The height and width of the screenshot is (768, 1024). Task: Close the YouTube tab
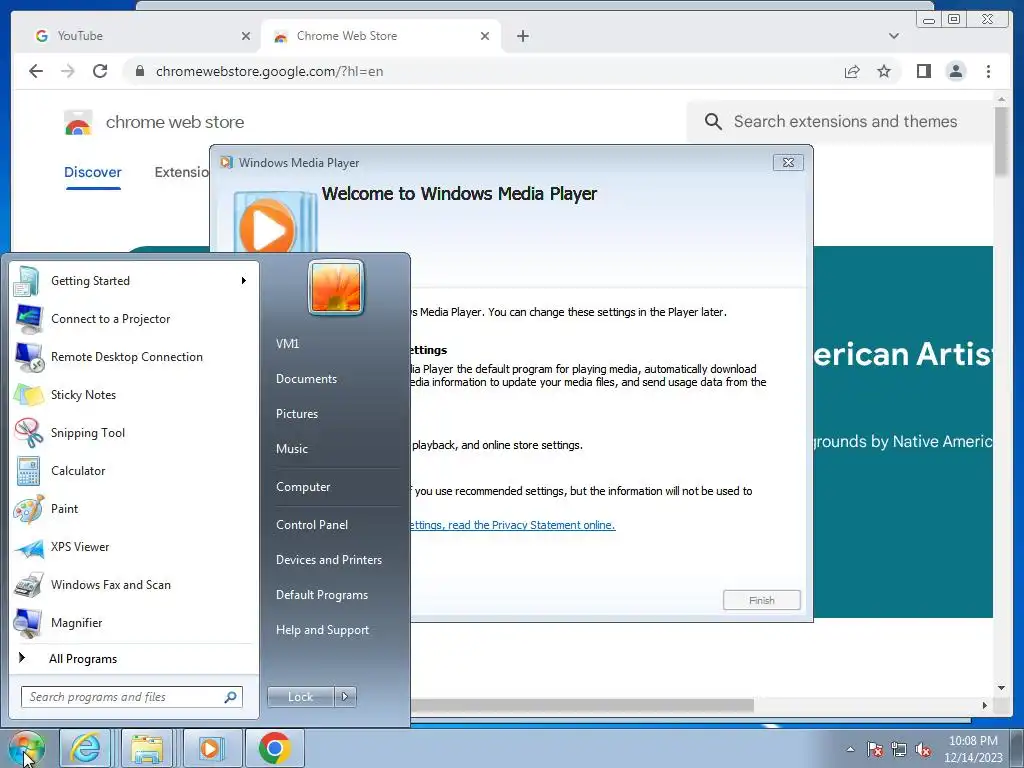[x=246, y=36]
